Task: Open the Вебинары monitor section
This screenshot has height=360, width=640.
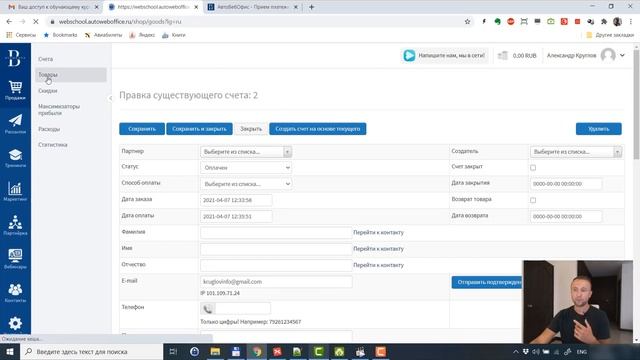Action: (15, 259)
